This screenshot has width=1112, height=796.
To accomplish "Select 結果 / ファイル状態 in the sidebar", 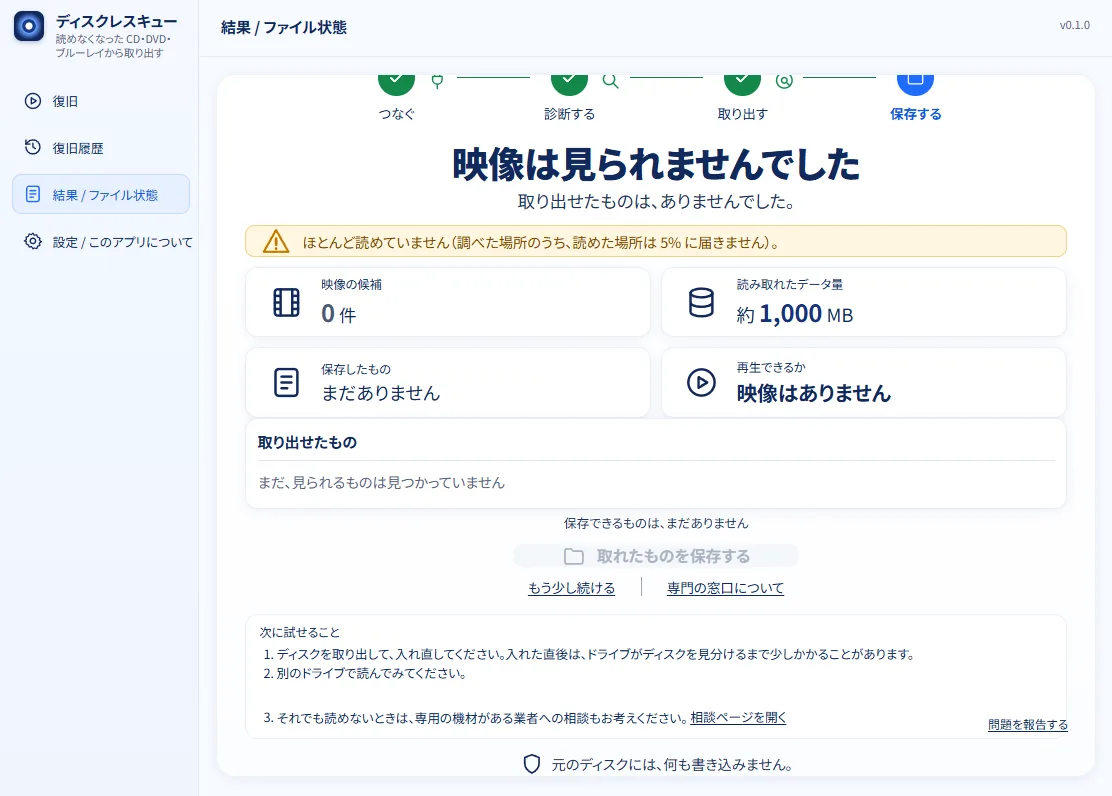I will (x=101, y=194).
